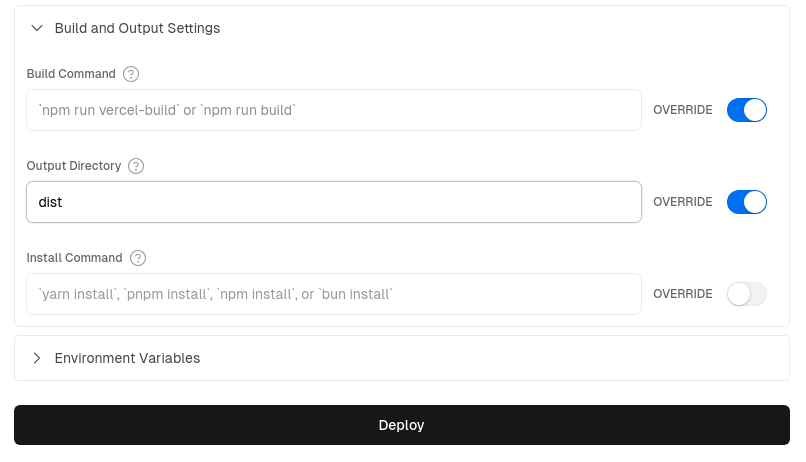Image resolution: width=806 pixels, height=462 pixels.
Task: Click OVERRIDE label beside Output Directory
Action: [x=682, y=202]
